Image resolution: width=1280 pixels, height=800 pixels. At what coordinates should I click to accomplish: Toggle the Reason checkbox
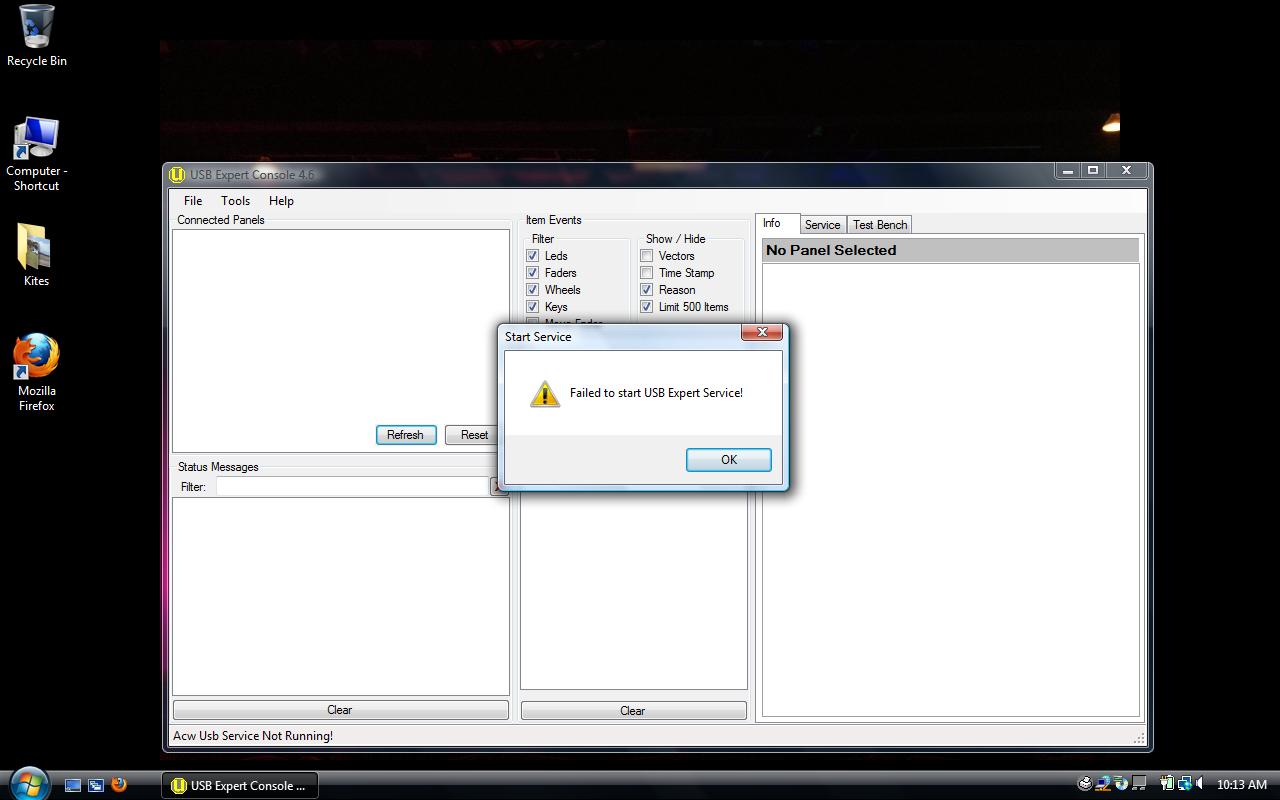[647, 290]
